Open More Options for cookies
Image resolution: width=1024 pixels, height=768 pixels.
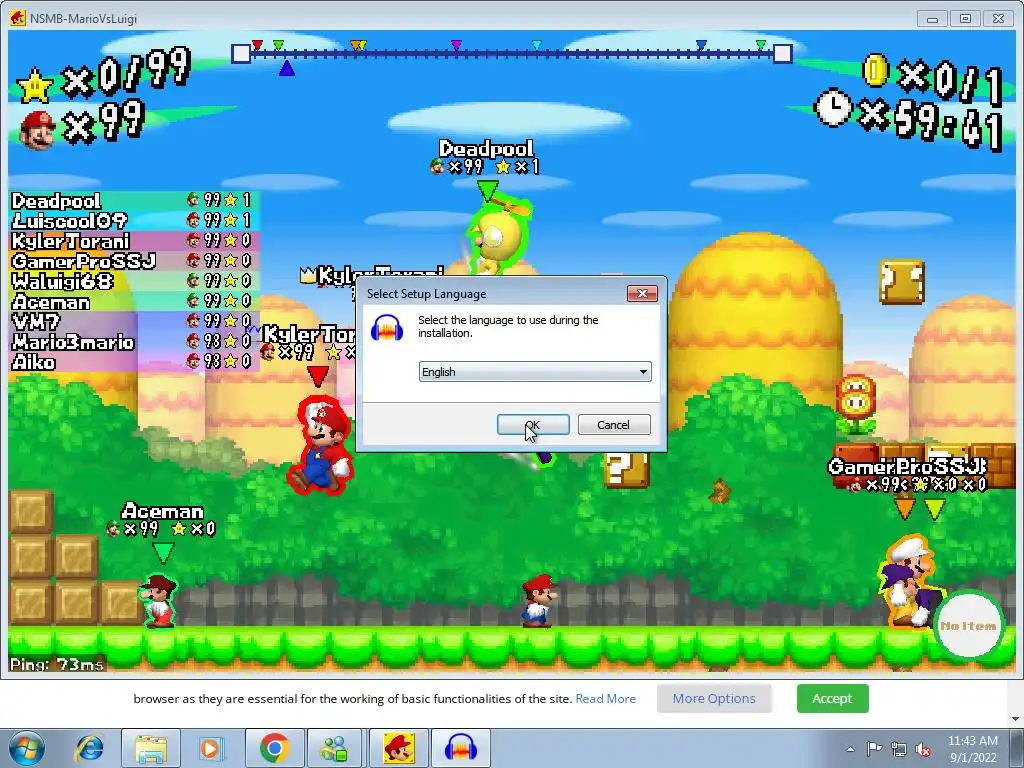click(x=714, y=699)
